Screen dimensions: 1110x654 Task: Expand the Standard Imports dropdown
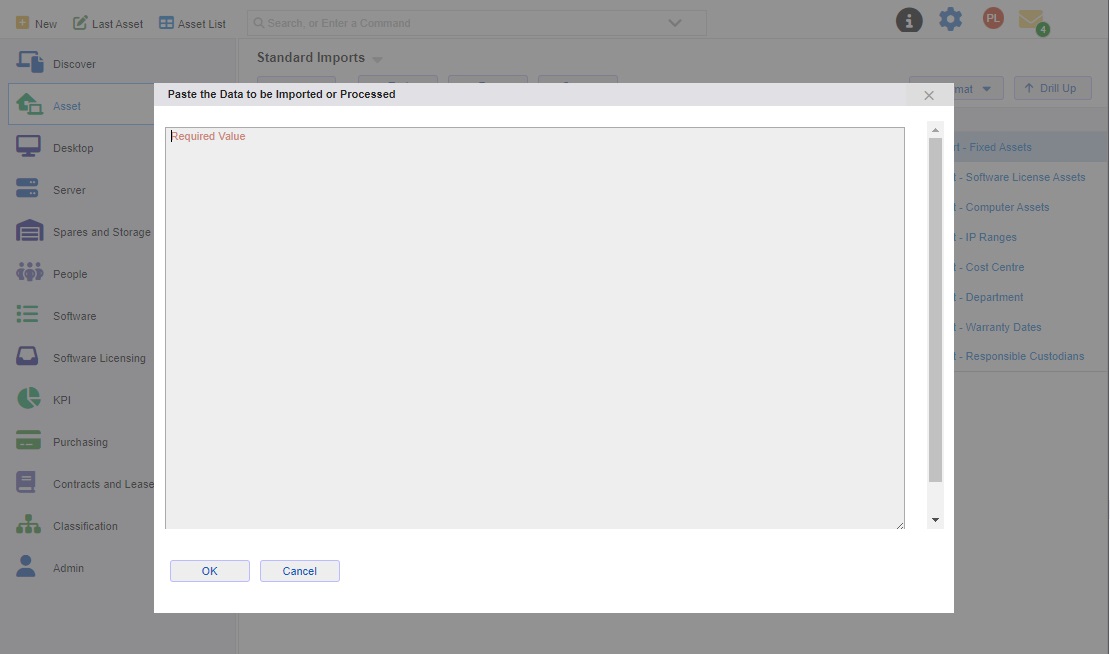(x=377, y=58)
